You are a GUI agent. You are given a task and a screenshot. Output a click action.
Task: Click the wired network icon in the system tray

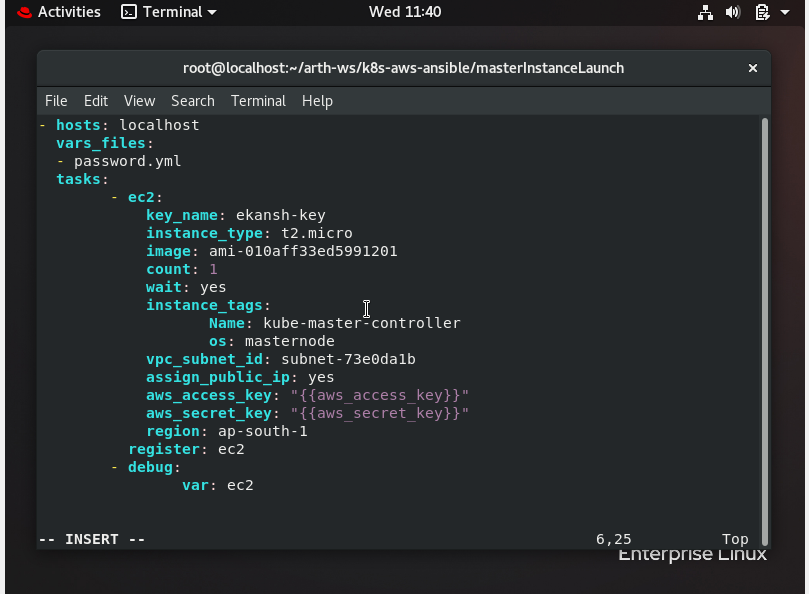(706, 12)
